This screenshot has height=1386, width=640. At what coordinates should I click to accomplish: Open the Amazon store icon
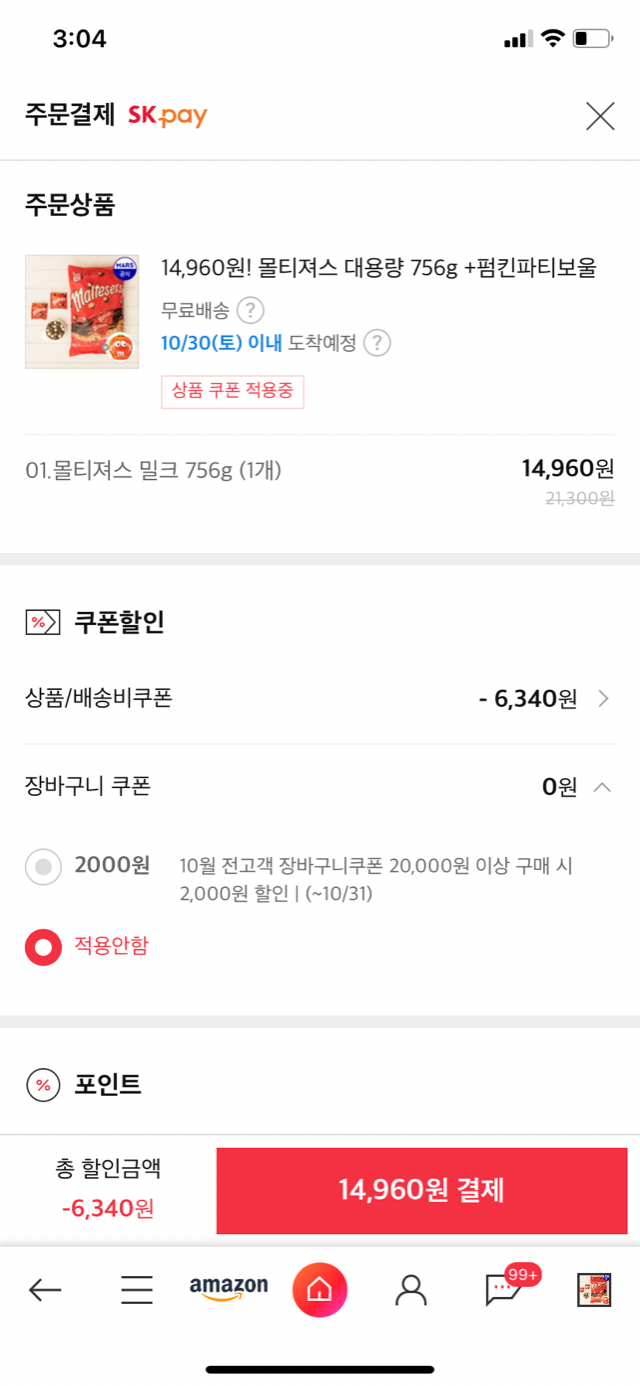point(229,1289)
